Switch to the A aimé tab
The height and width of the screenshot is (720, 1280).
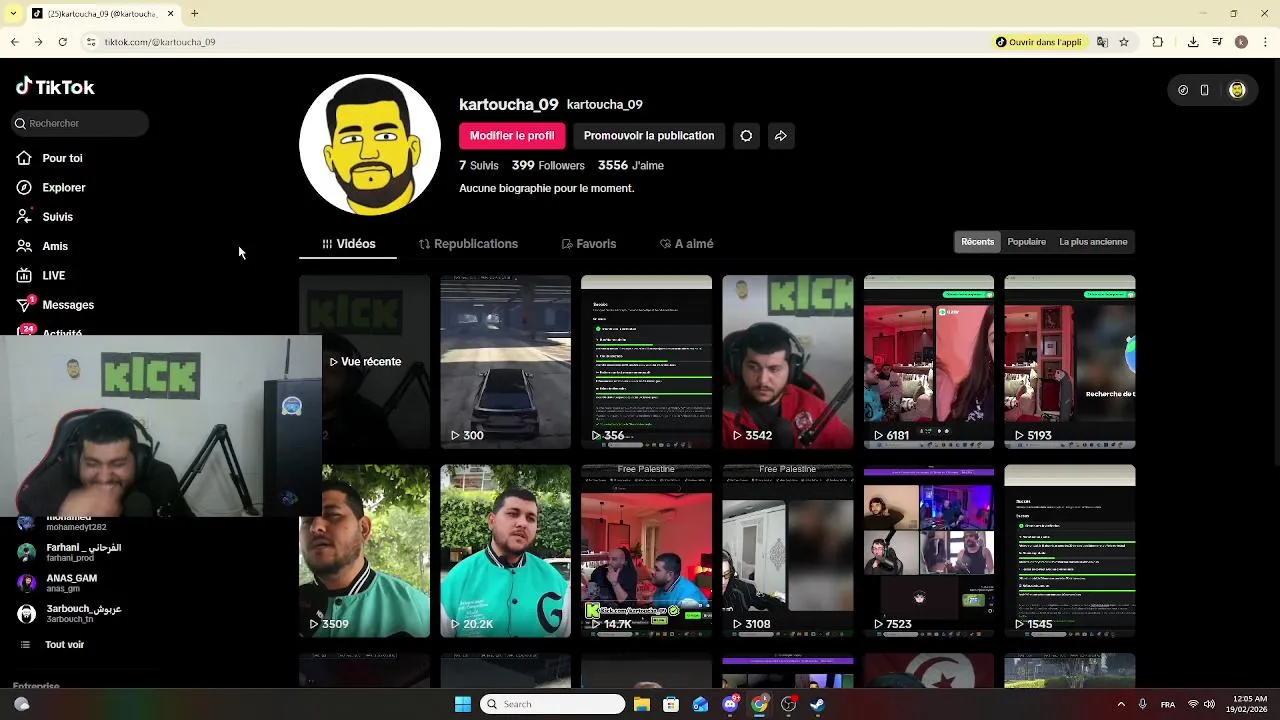(x=686, y=244)
